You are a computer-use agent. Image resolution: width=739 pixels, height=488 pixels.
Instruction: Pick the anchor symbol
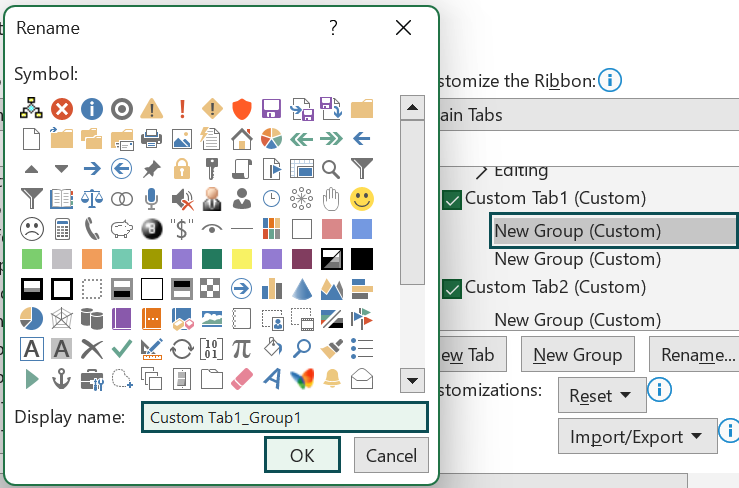[x=62, y=379]
